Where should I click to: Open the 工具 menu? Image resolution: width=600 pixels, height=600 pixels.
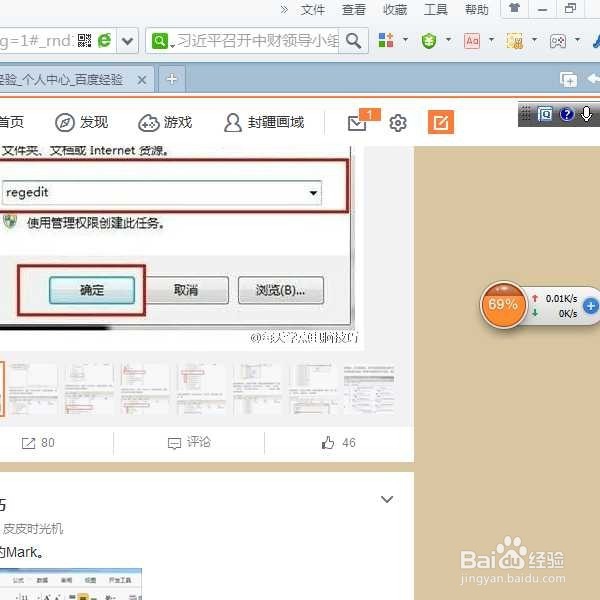(x=435, y=10)
